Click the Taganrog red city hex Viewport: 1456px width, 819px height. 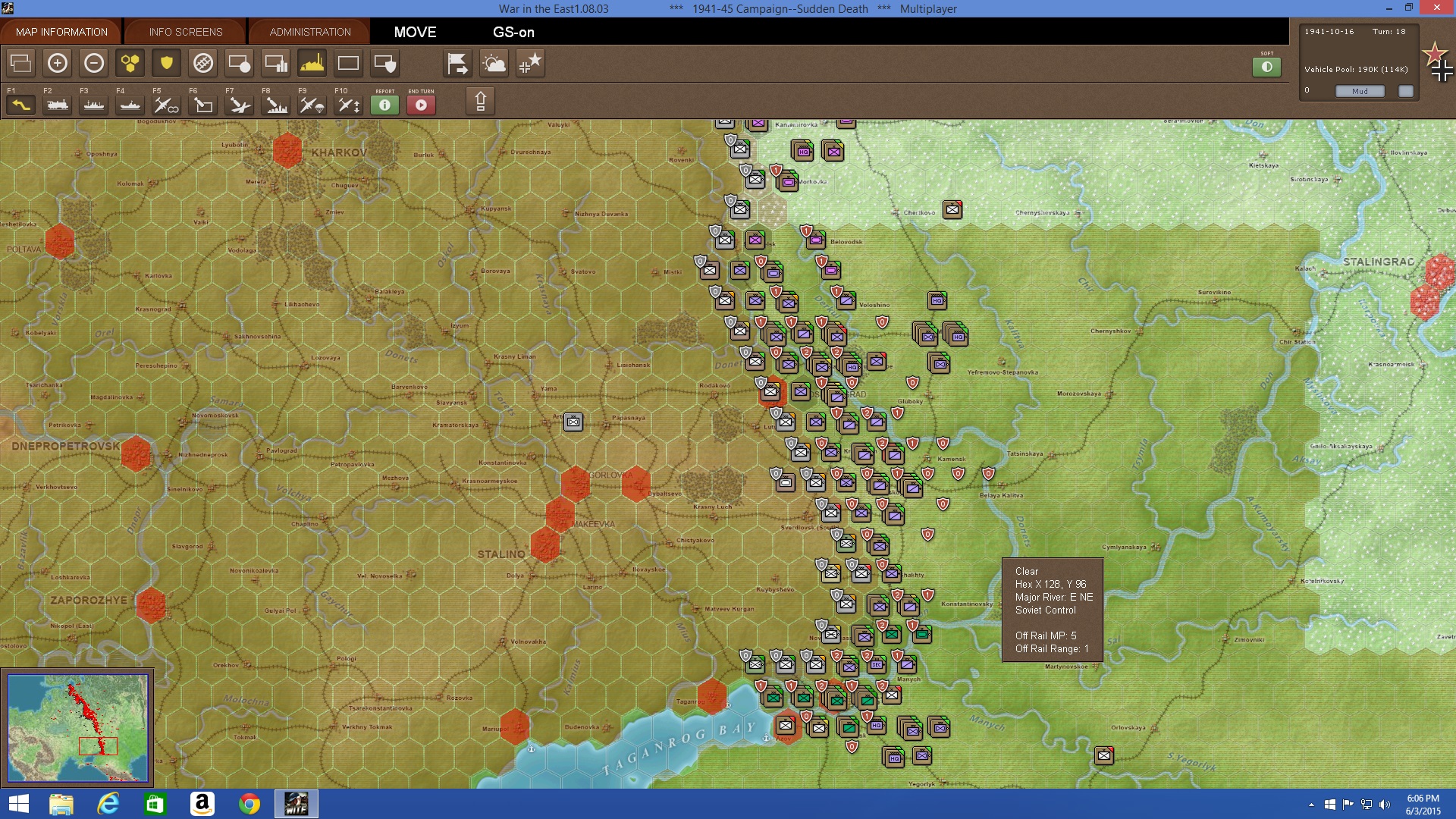click(x=712, y=696)
